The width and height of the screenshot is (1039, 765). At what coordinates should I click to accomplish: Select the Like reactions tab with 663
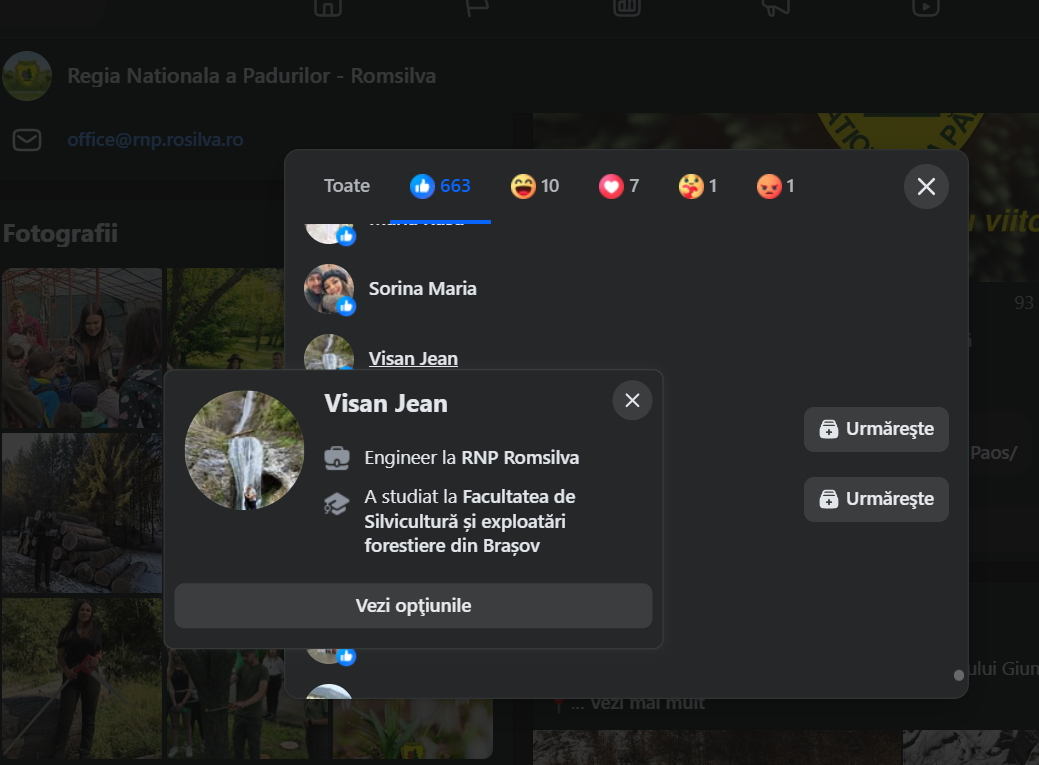440,186
